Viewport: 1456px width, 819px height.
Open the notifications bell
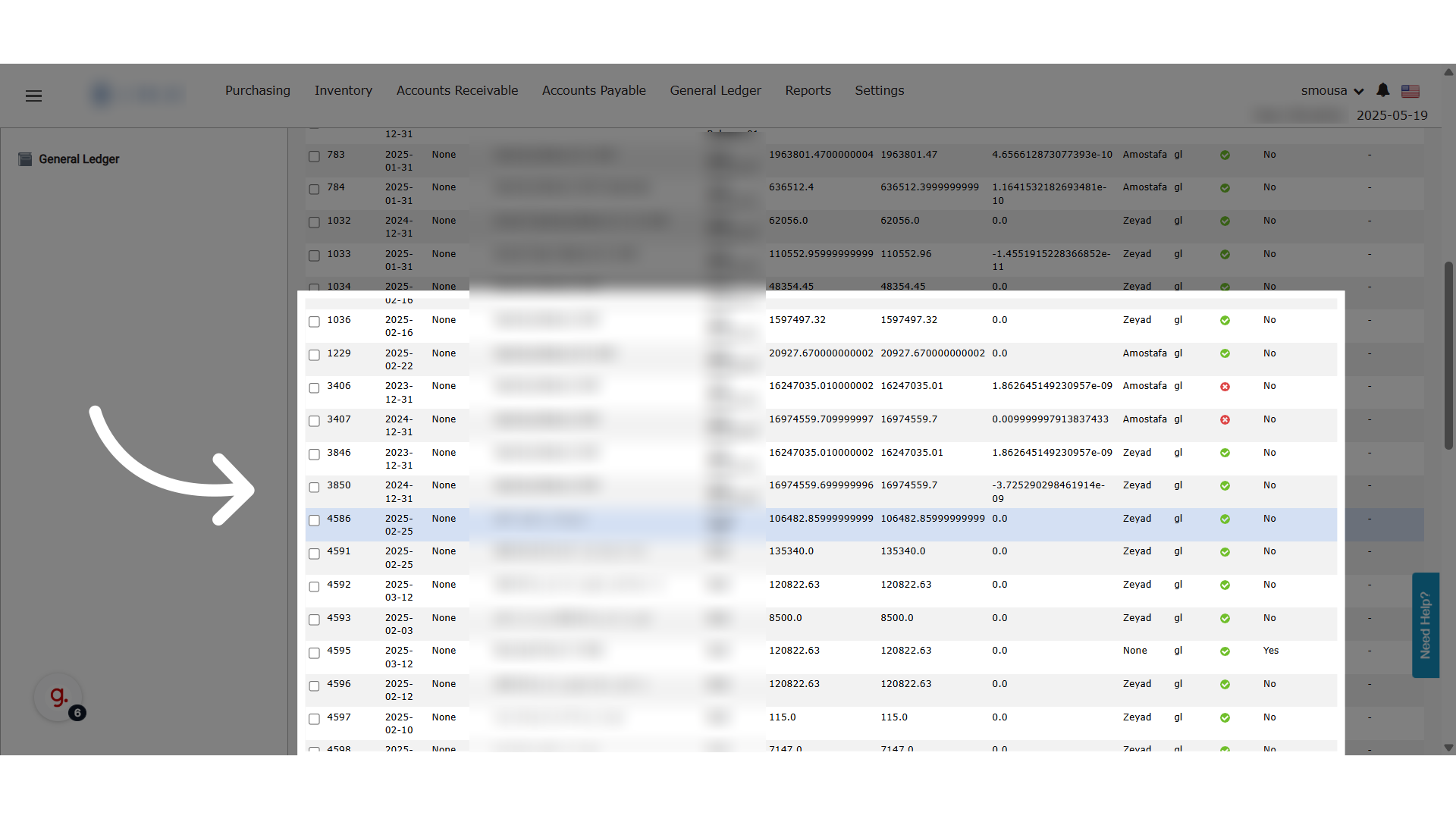[x=1383, y=90]
